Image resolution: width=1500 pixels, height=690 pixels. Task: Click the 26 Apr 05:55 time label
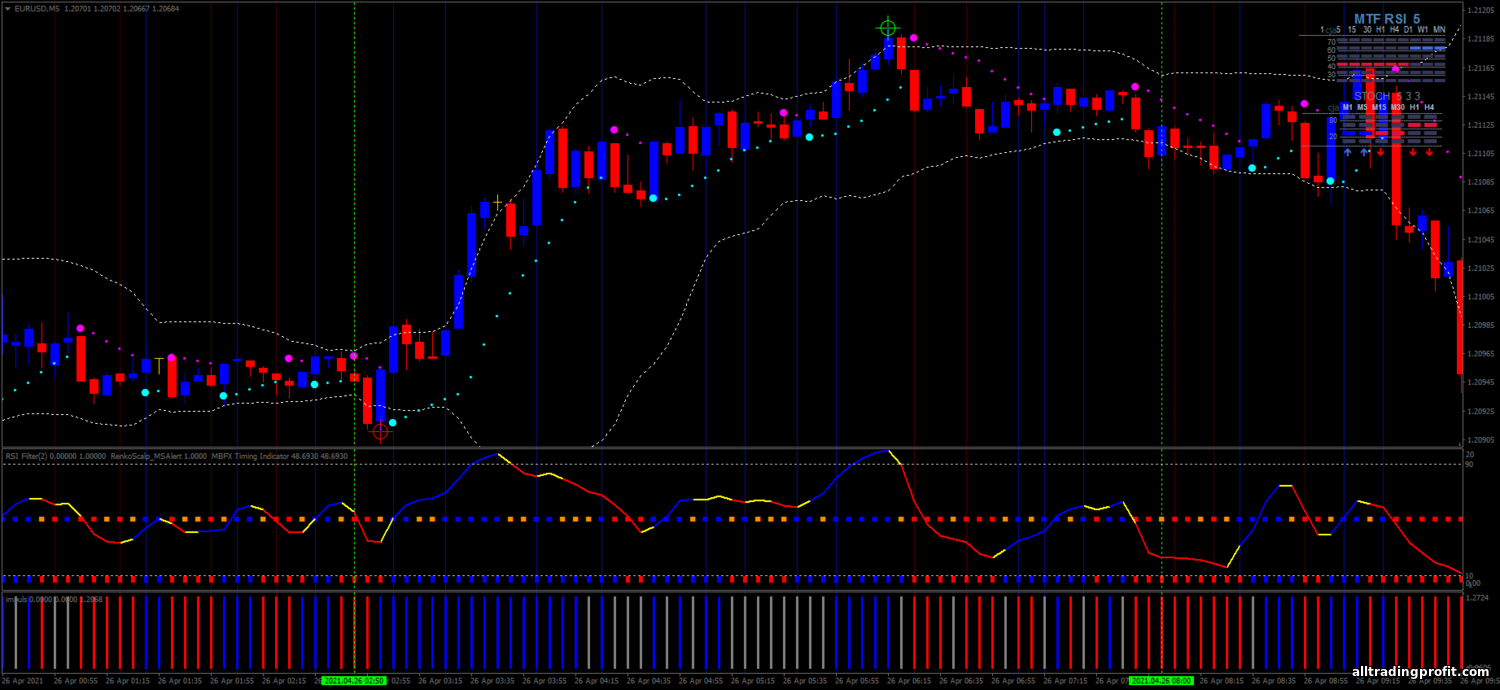point(857,680)
